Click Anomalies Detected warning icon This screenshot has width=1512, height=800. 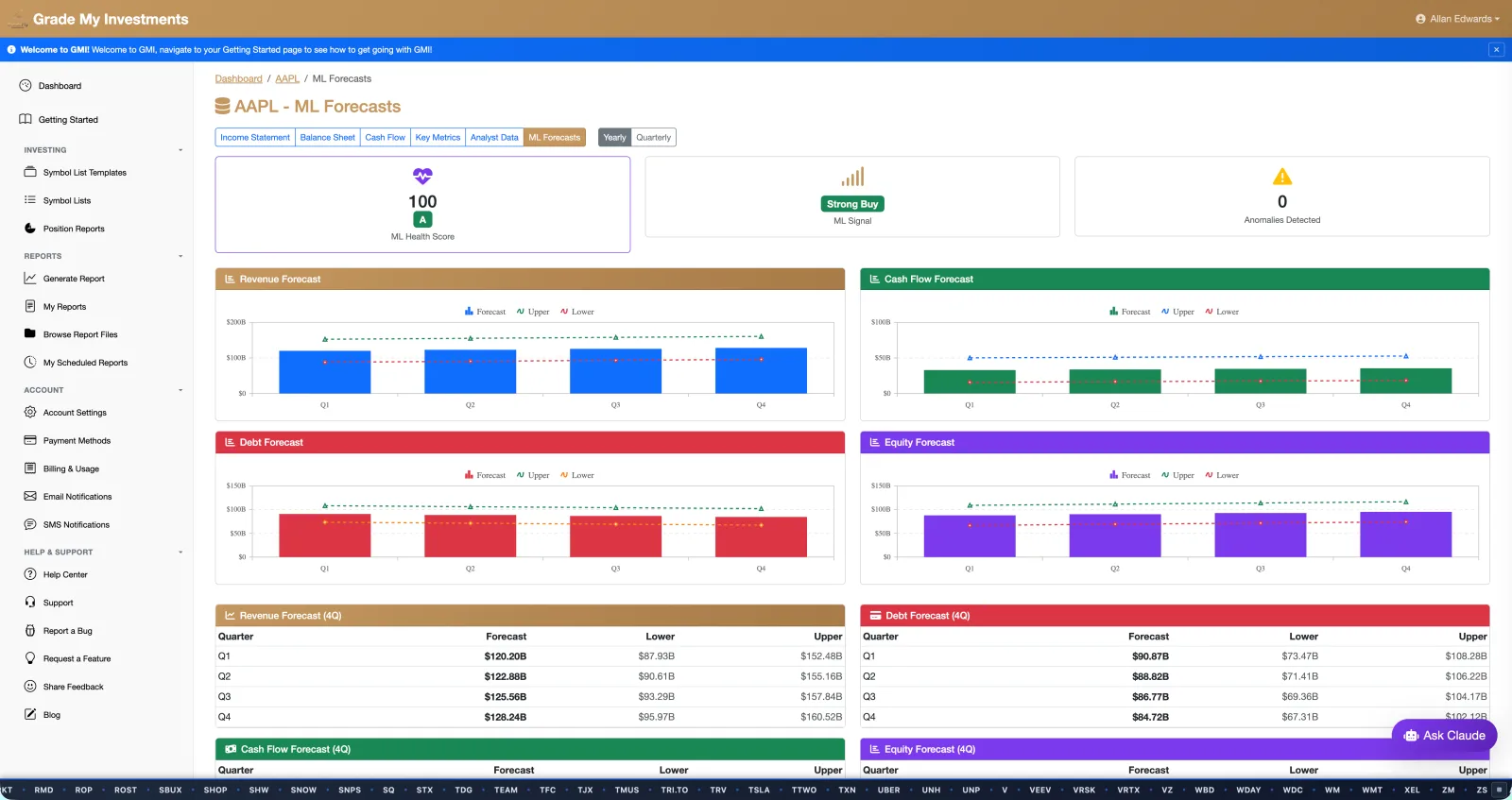pyautogui.click(x=1282, y=177)
